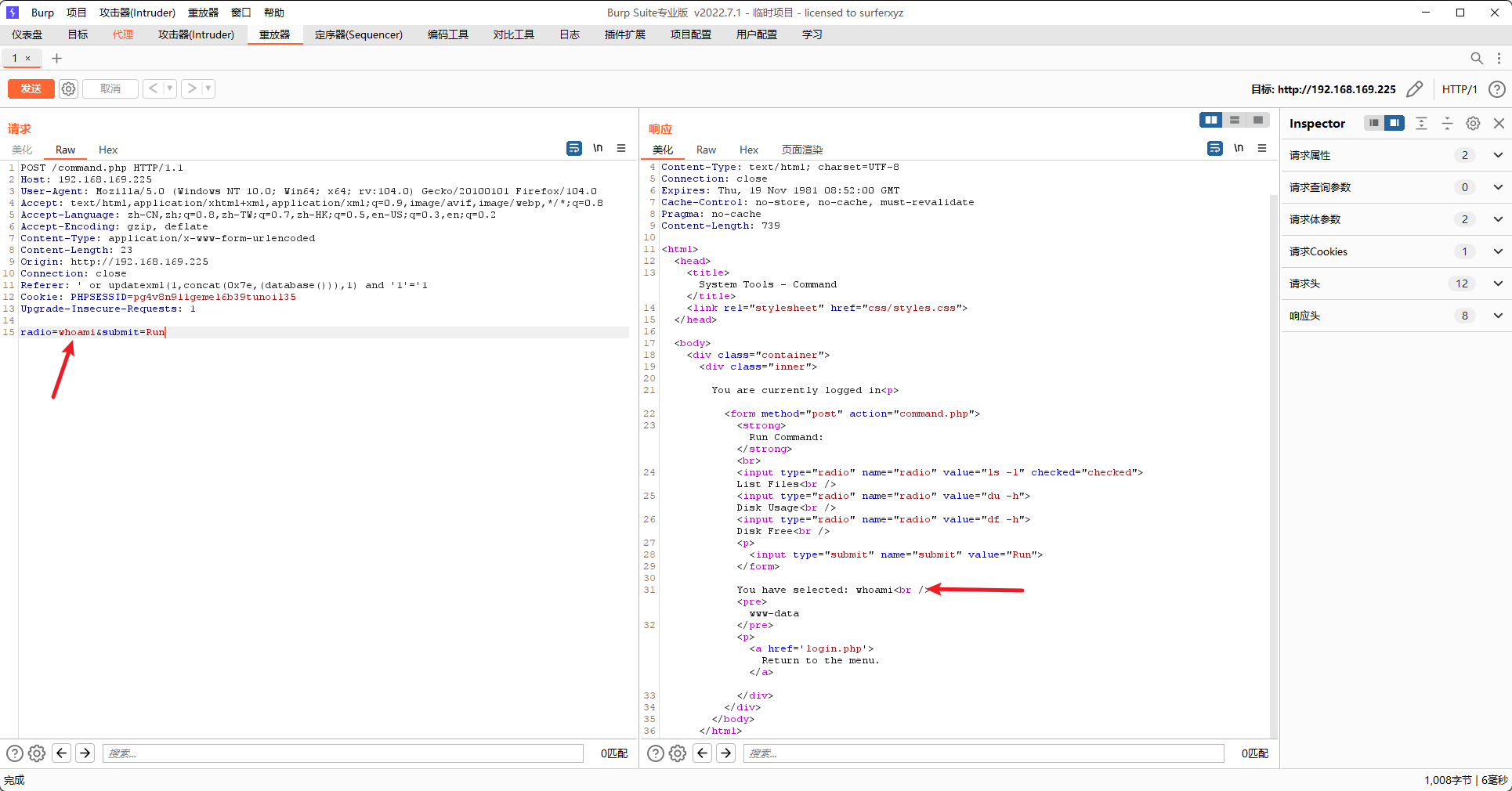The height and width of the screenshot is (791, 1512).
Task: Click HTTP/1 protocol toggle
Action: click(x=1460, y=89)
